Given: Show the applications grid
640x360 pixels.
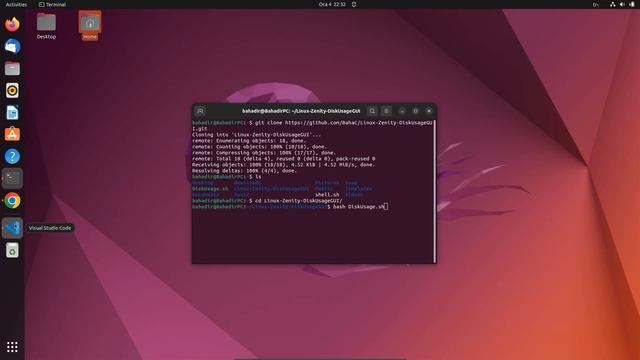Looking at the screenshot, I should point(12,347).
